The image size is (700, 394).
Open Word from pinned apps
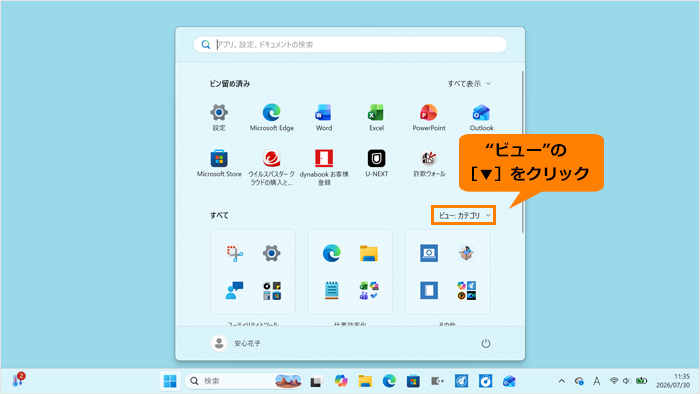(324, 117)
